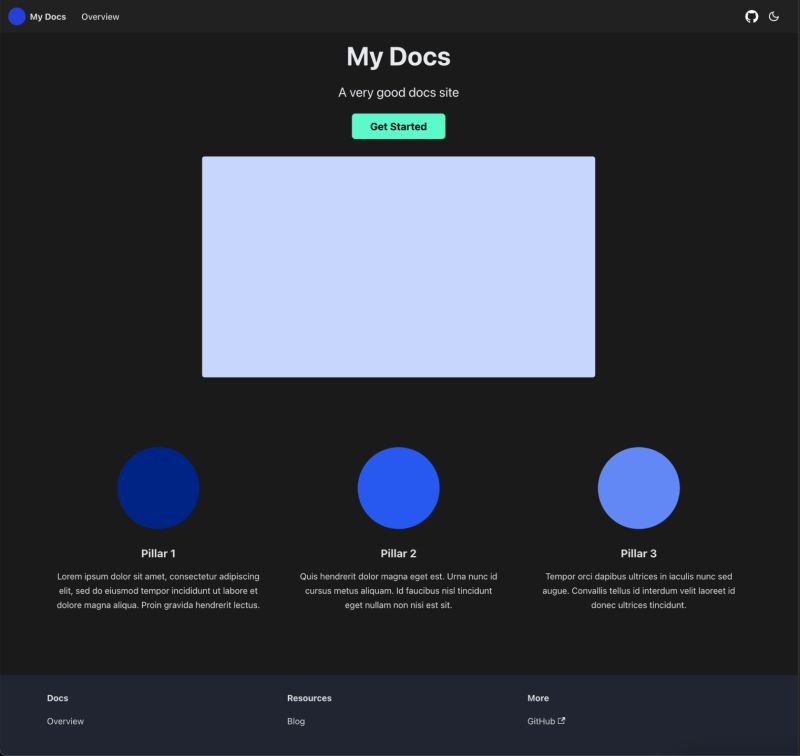This screenshot has width=800, height=756.
Task: Select the Pillar 3 circle graphic
Action: pos(640,487)
